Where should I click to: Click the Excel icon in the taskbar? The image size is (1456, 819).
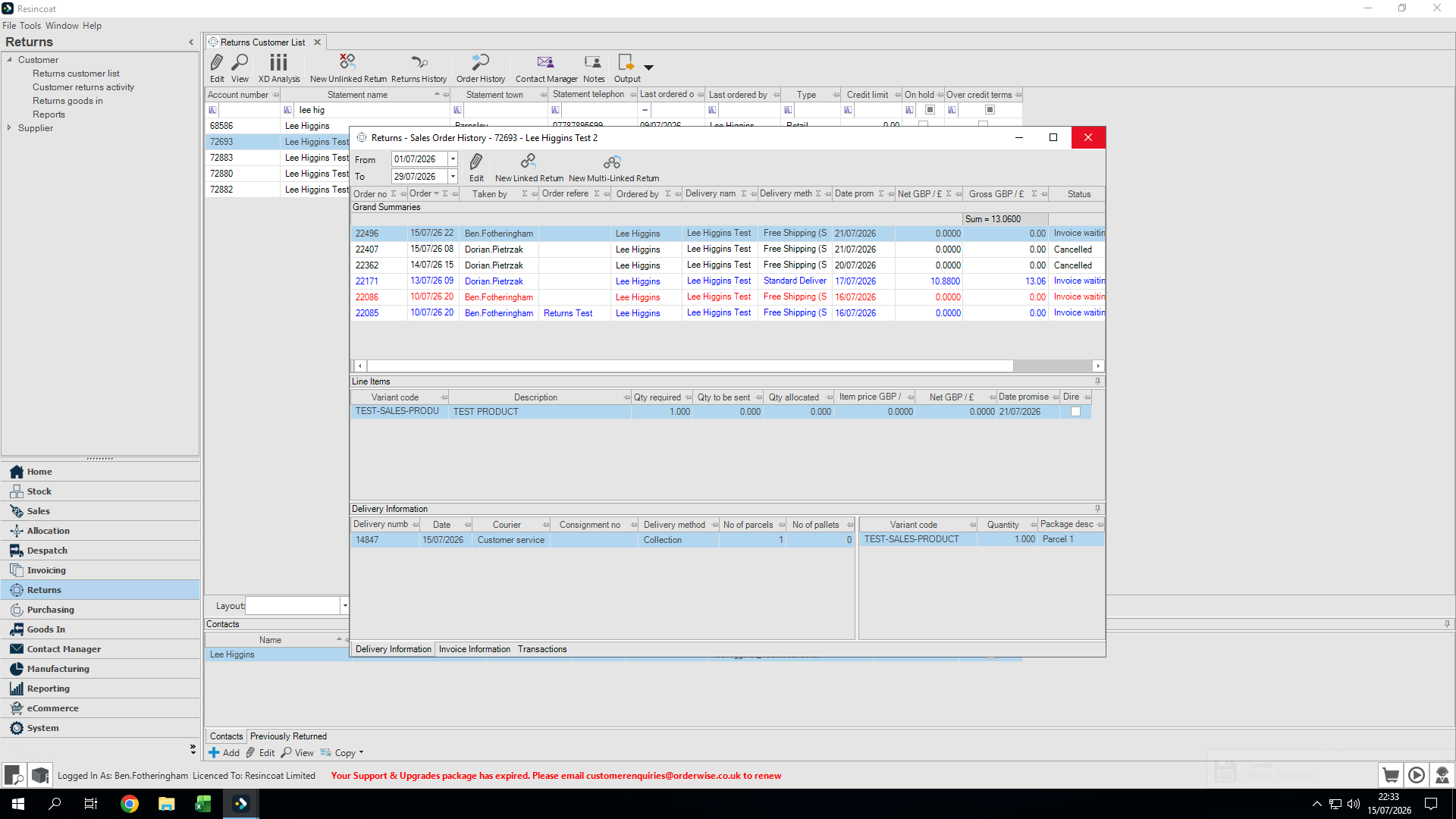tap(203, 804)
